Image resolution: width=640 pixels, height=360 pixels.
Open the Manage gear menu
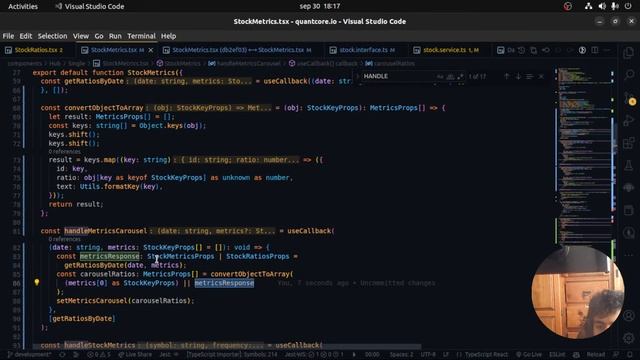click(x=629, y=338)
